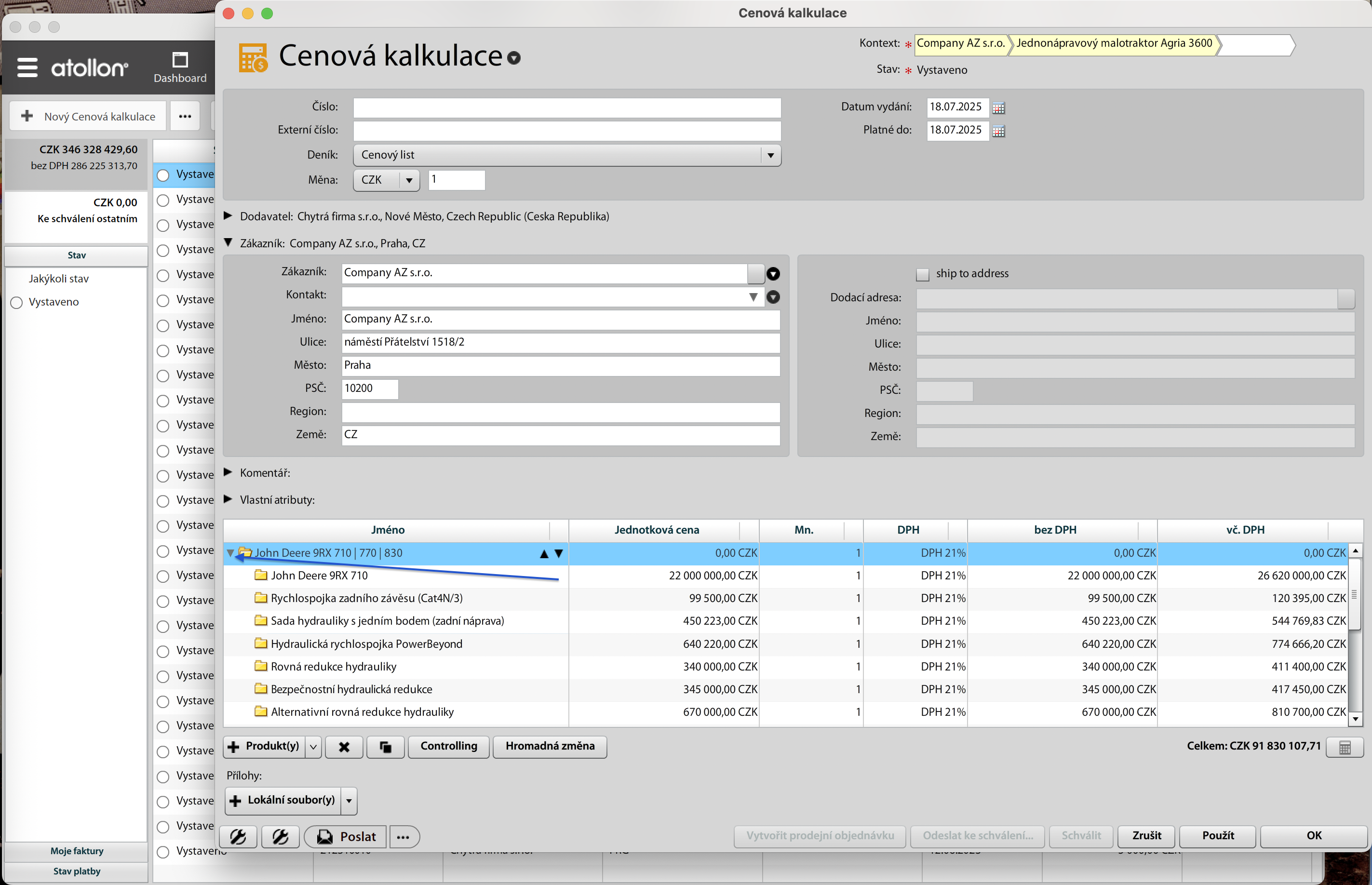Open round arrow menu next to Zákazník
The width and height of the screenshot is (1372, 885).
tap(773, 273)
